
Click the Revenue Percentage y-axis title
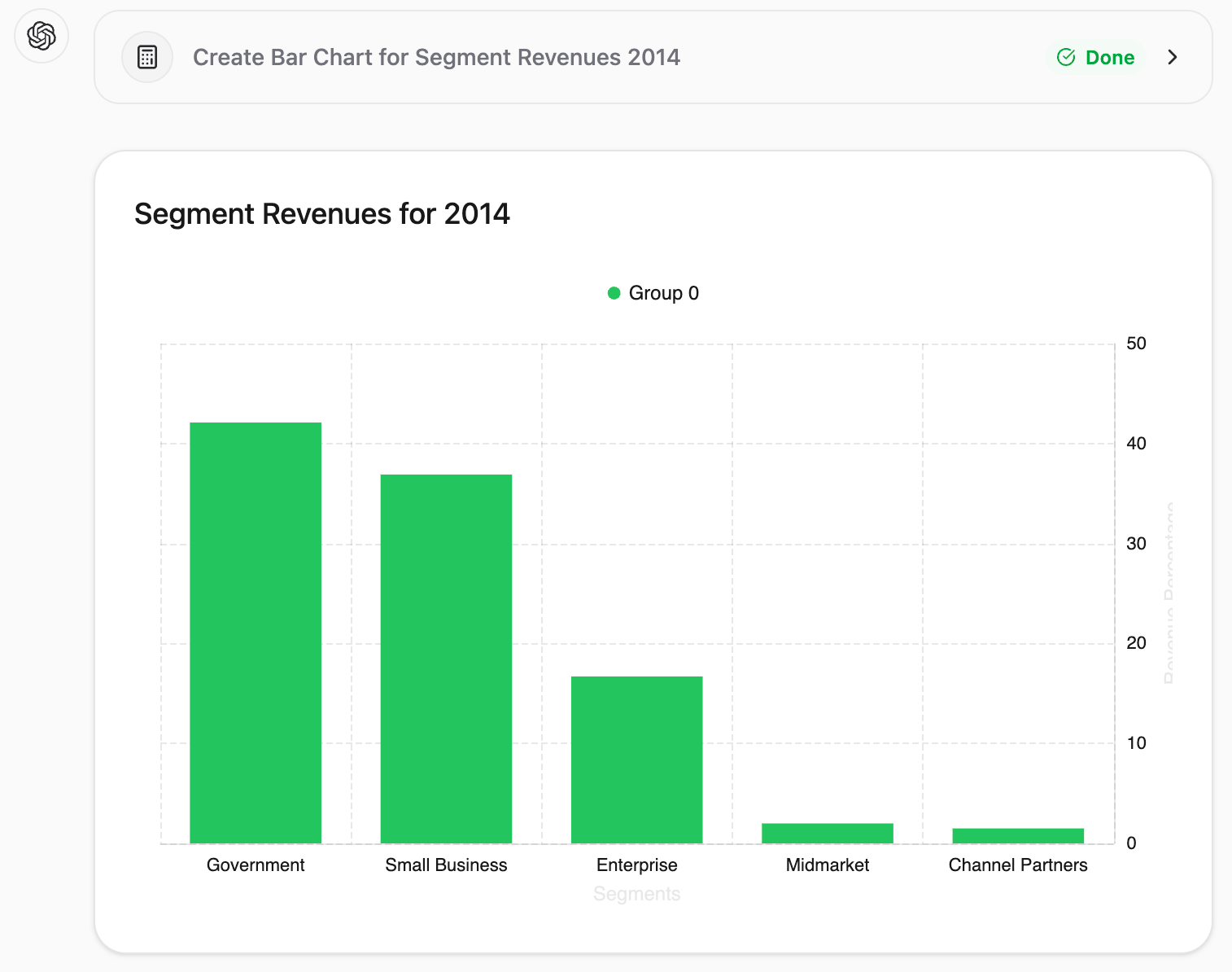coord(1169,593)
